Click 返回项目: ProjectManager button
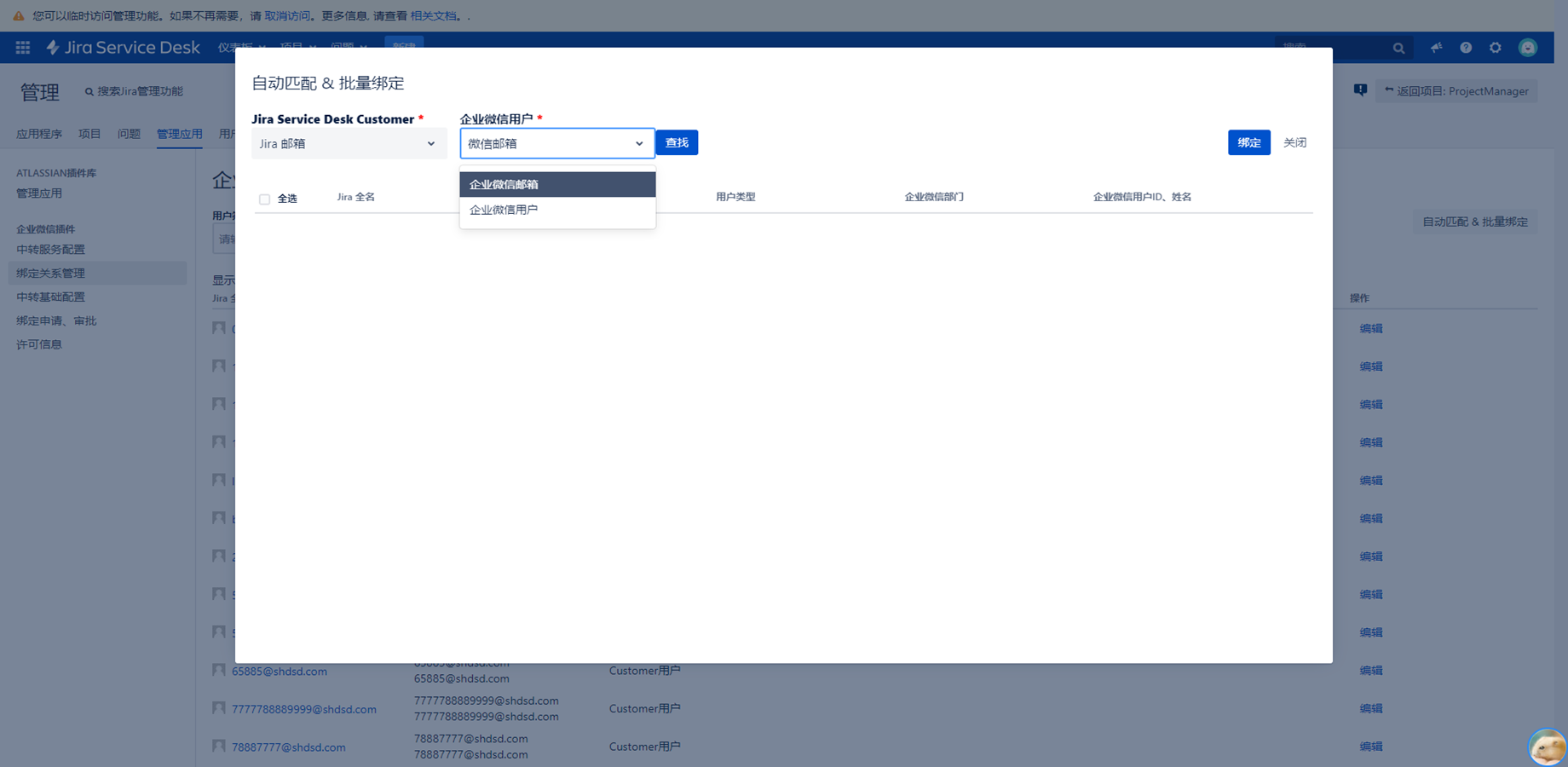1568x767 pixels. (x=1456, y=91)
